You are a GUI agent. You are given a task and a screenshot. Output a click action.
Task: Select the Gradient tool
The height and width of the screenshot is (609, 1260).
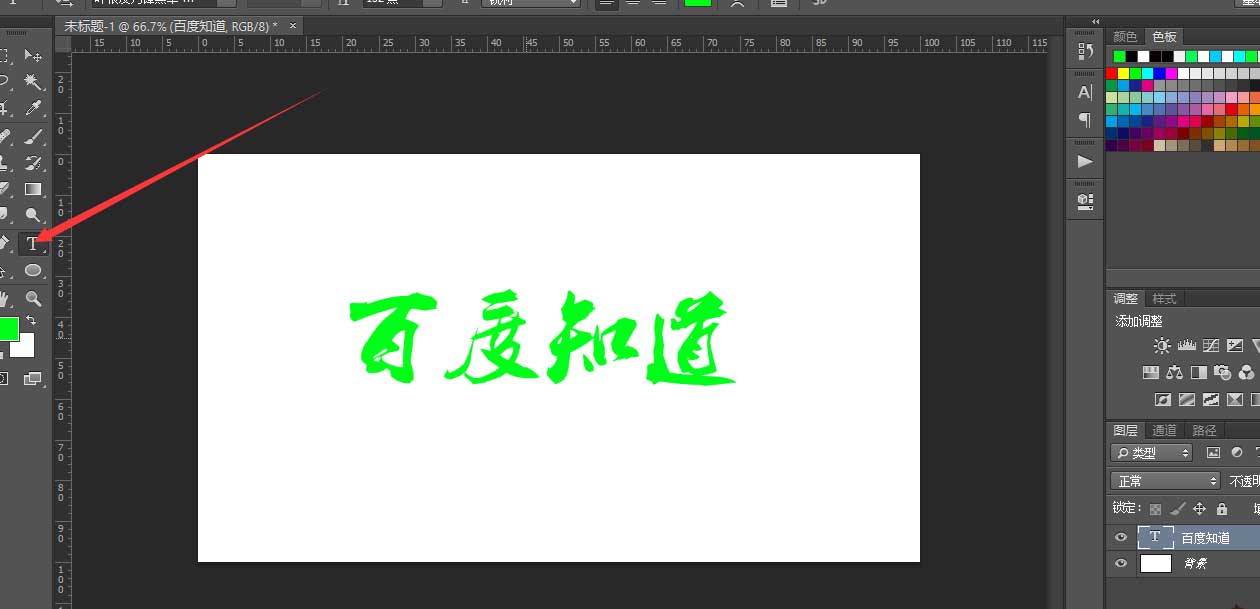point(33,189)
